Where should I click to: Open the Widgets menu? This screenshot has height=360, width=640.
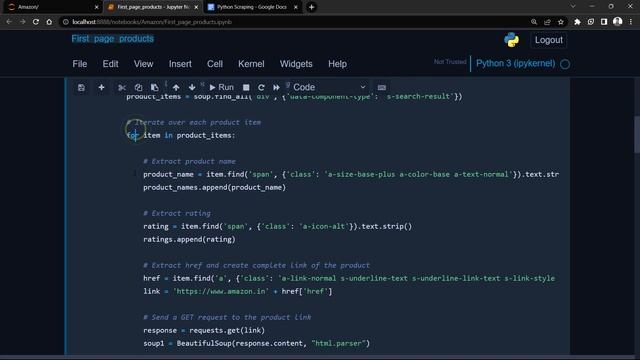(x=296, y=64)
